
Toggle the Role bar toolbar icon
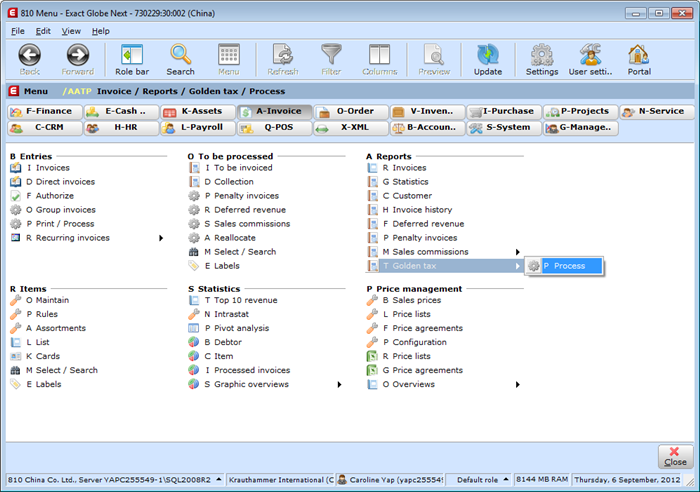tap(132, 55)
